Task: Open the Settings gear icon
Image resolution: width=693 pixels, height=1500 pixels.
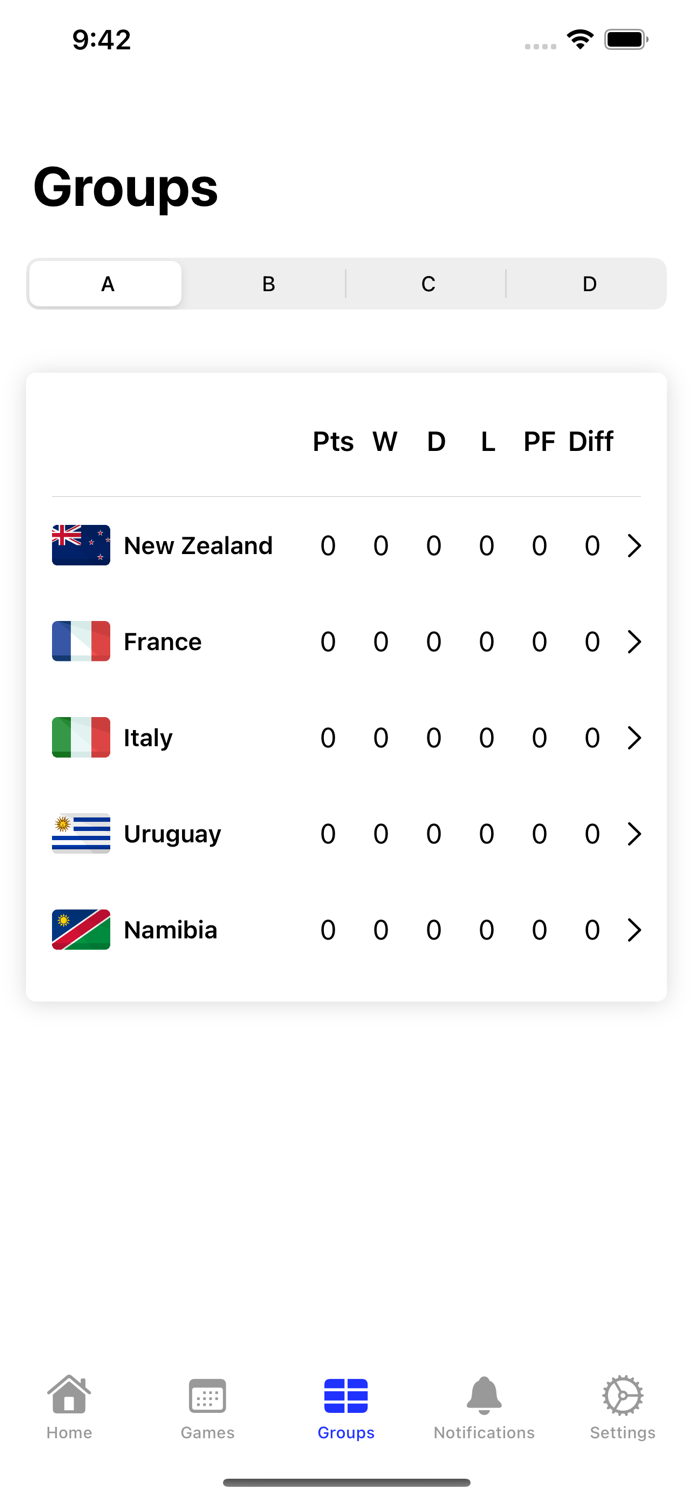Action: (x=622, y=1395)
